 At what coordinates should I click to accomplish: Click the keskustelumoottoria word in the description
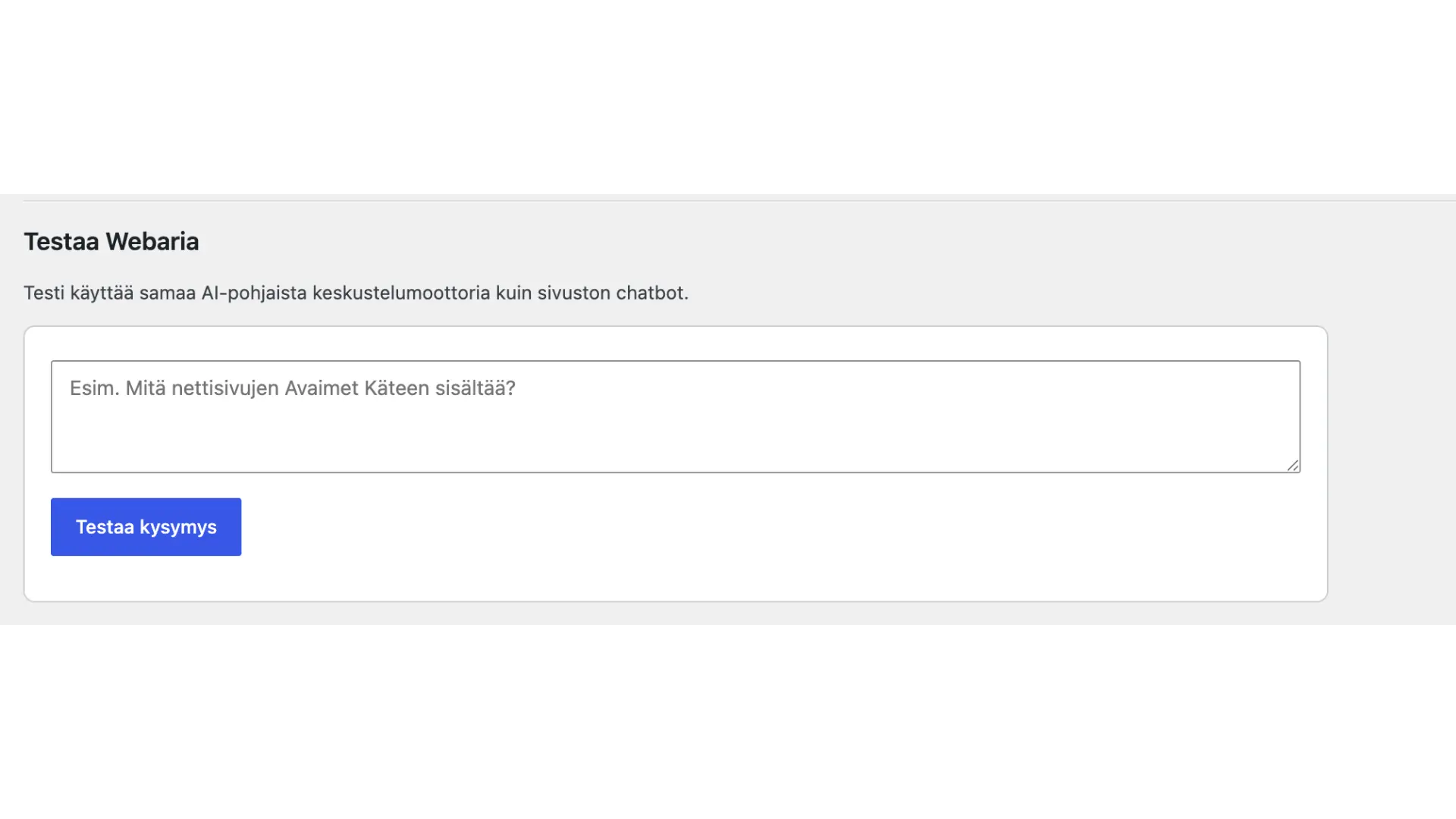401,293
